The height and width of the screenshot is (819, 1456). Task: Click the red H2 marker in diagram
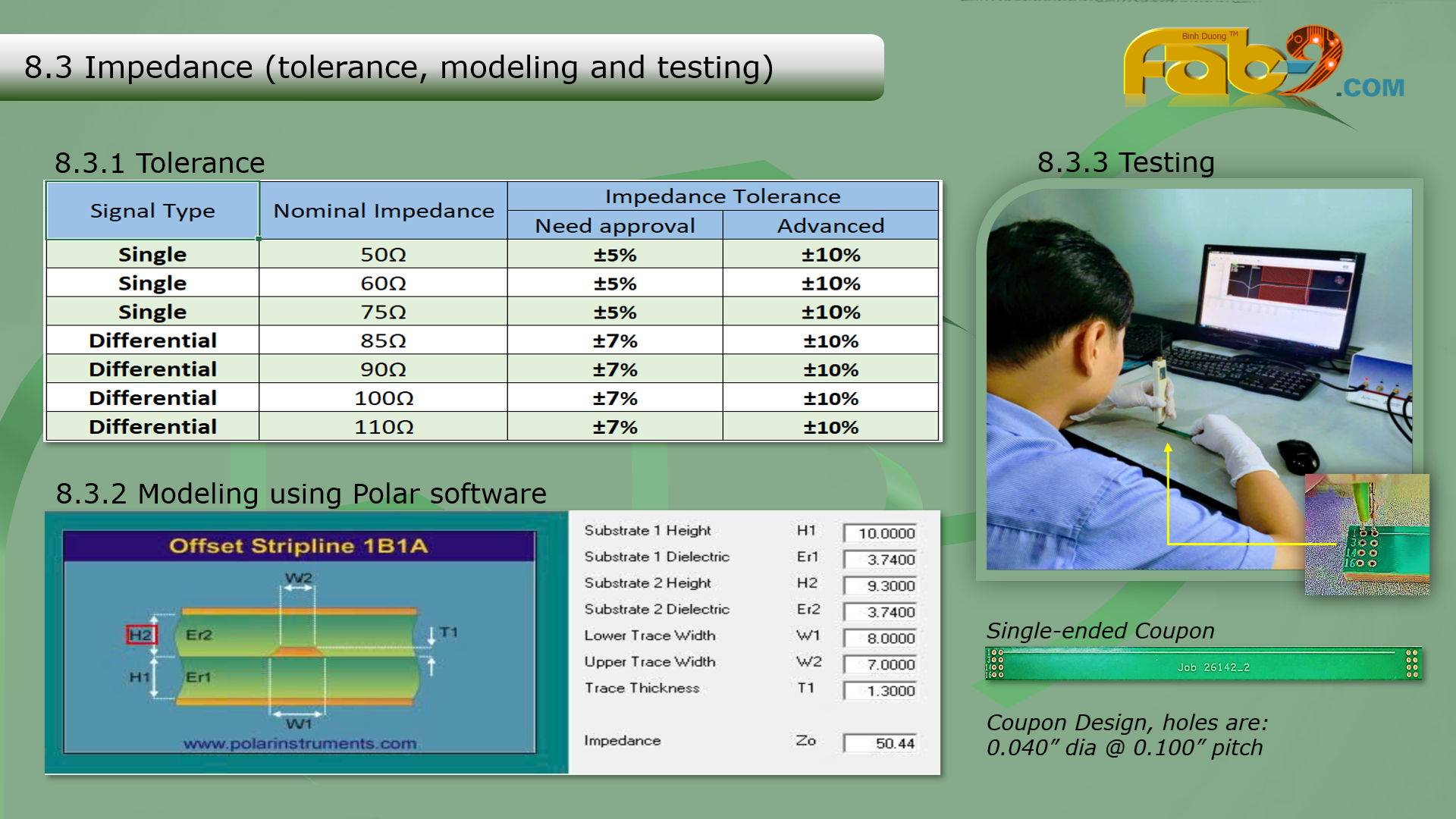[x=141, y=635]
